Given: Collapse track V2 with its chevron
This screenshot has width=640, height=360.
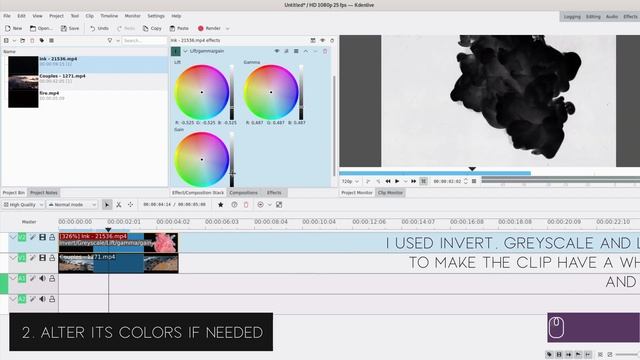Looking at the screenshot, I should point(13,237).
